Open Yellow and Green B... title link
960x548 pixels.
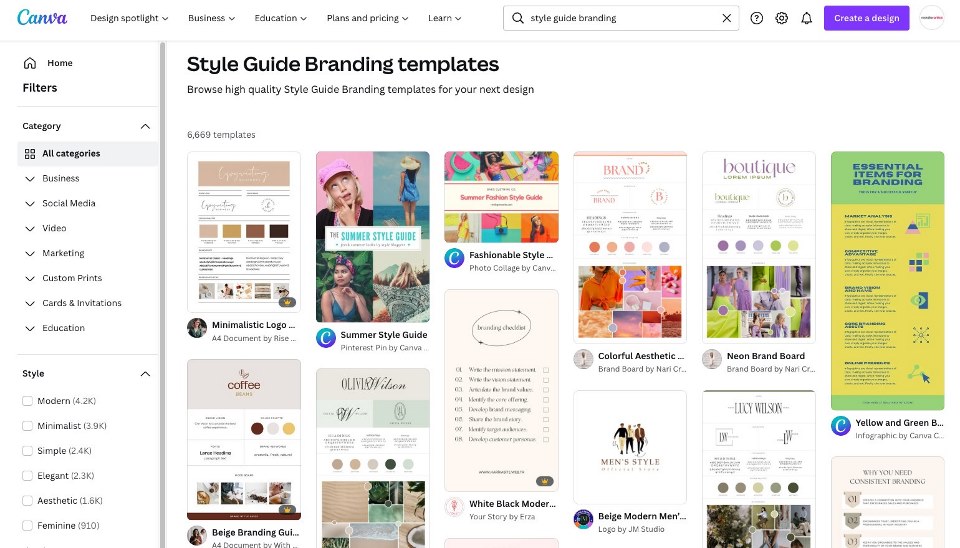(899, 422)
